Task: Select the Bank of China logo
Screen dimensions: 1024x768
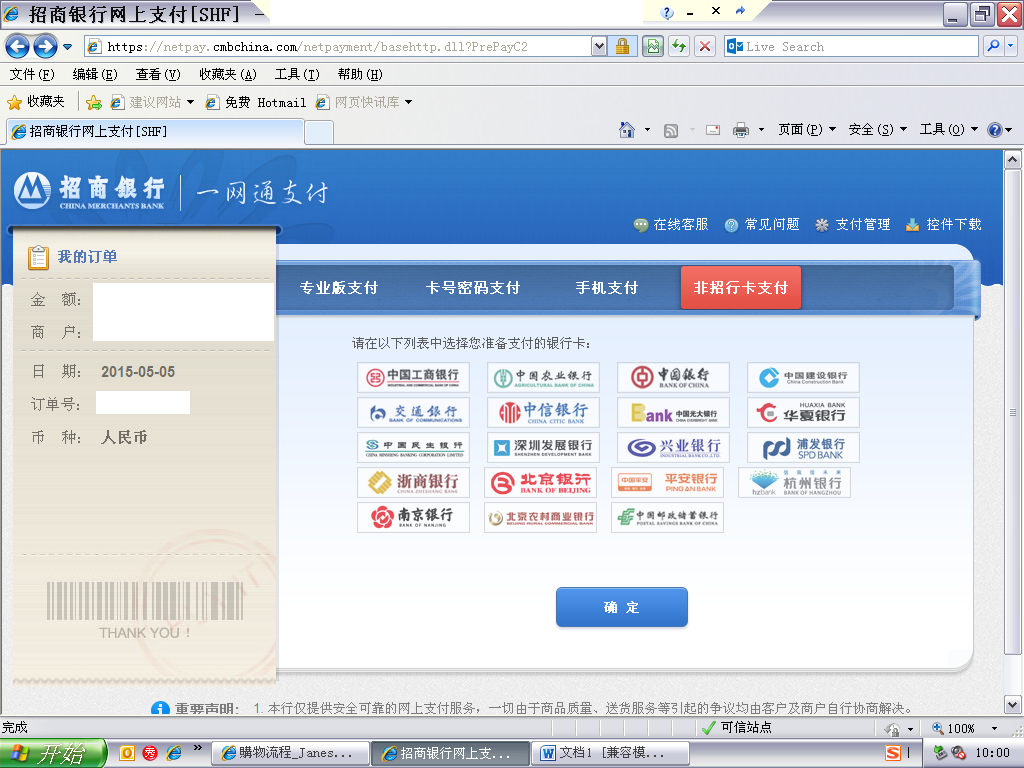Action: pyautogui.click(x=673, y=377)
